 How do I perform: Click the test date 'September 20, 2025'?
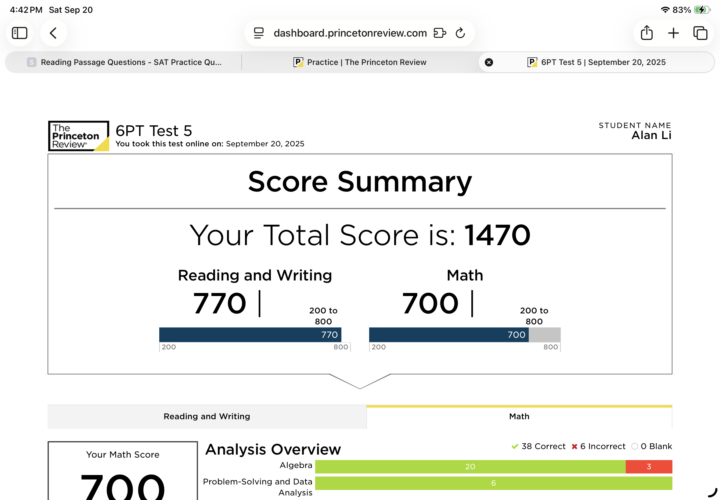tap(265, 144)
